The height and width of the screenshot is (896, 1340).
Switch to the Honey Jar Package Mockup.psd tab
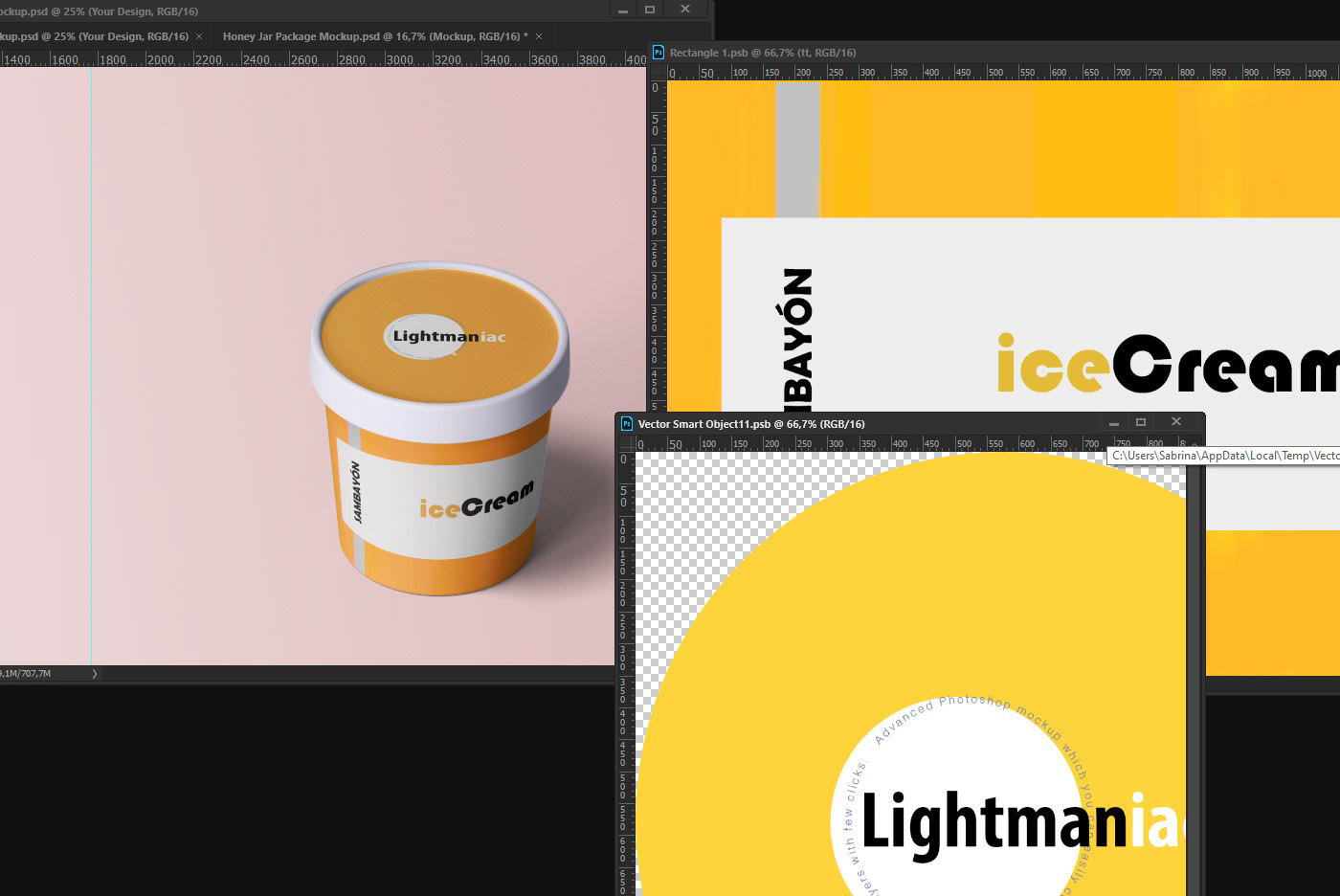point(375,36)
